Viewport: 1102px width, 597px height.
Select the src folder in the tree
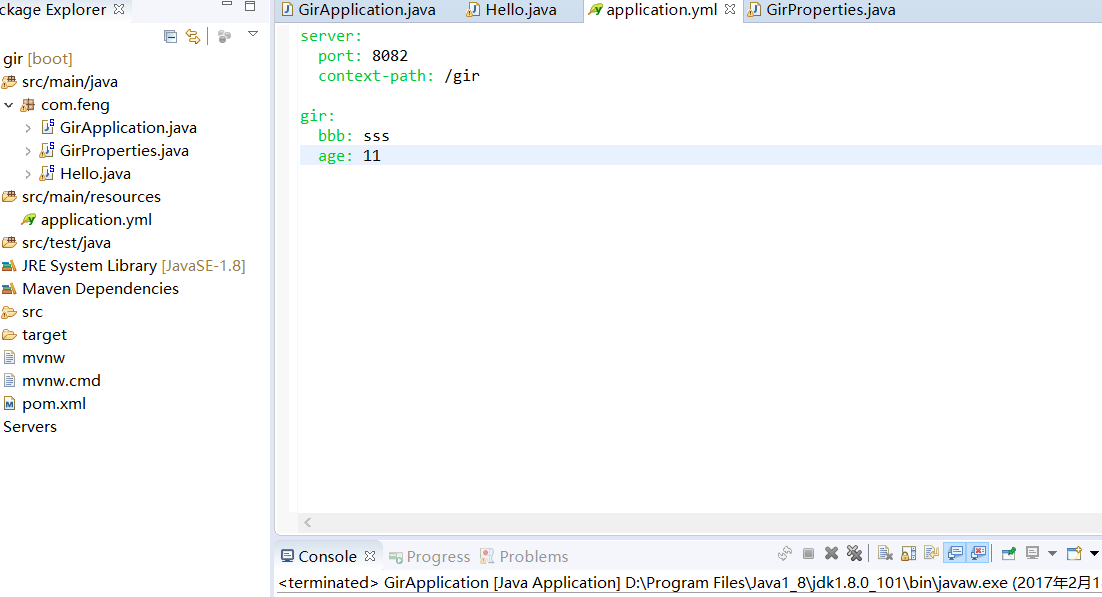pos(32,312)
